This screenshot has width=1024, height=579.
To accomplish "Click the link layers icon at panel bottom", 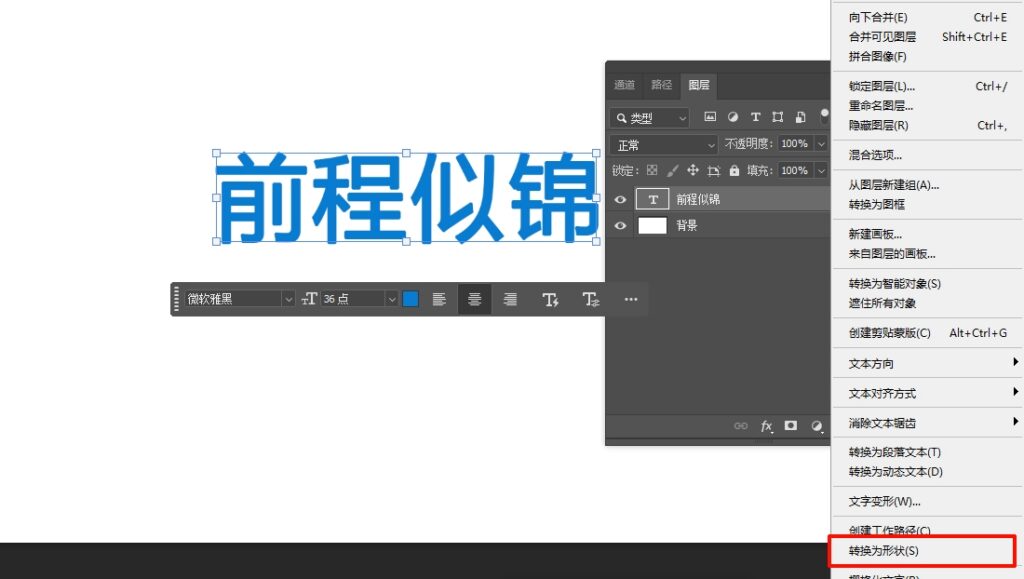I will 741,426.
